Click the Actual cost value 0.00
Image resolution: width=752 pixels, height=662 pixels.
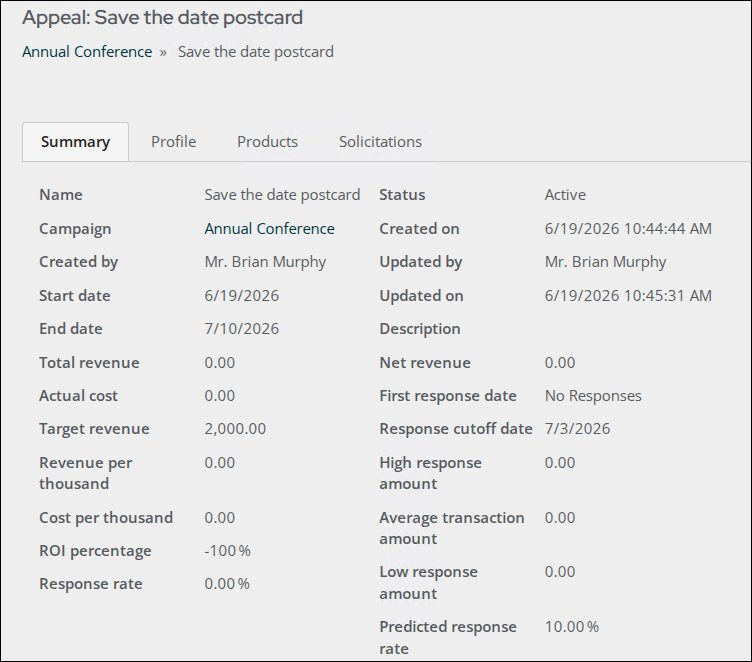[x=220, y=396]
